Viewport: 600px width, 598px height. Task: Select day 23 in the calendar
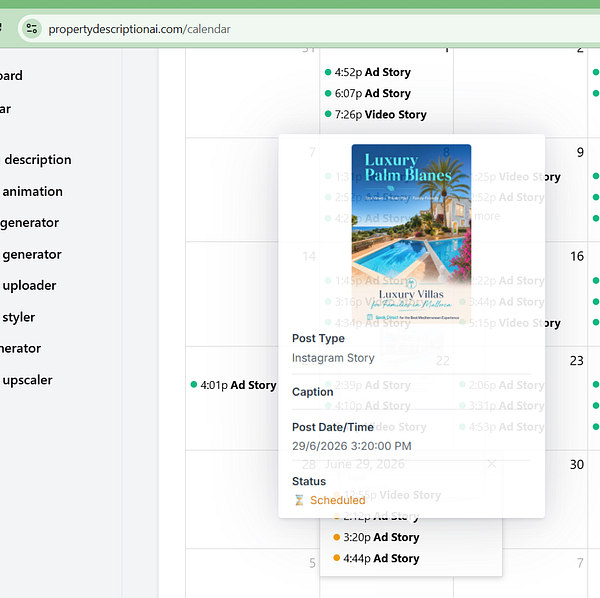point(577,360)
